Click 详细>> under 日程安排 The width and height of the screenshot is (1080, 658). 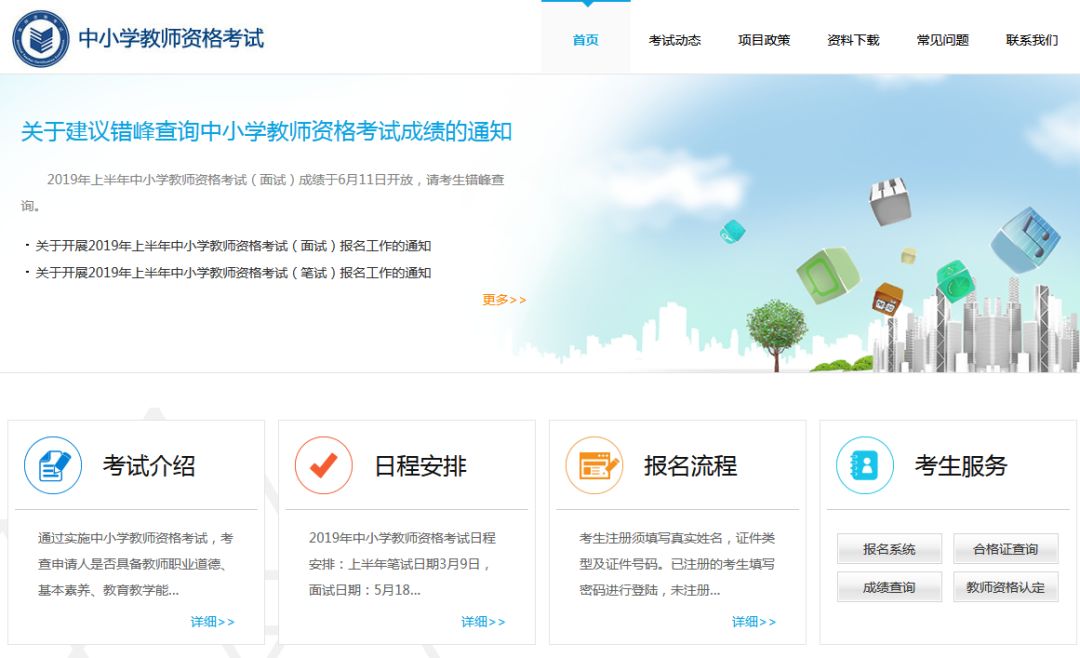[x=482, y=621]
